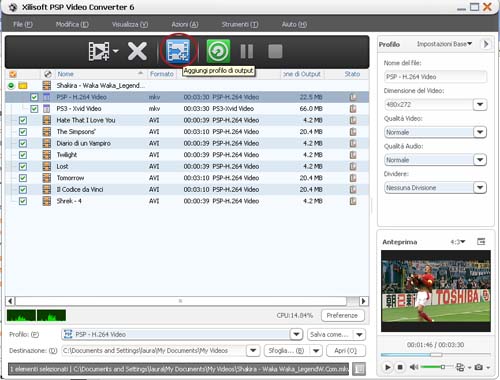Open the Azioni menu
The height and width of the screenshot is (380, 500).
point(185,24)
